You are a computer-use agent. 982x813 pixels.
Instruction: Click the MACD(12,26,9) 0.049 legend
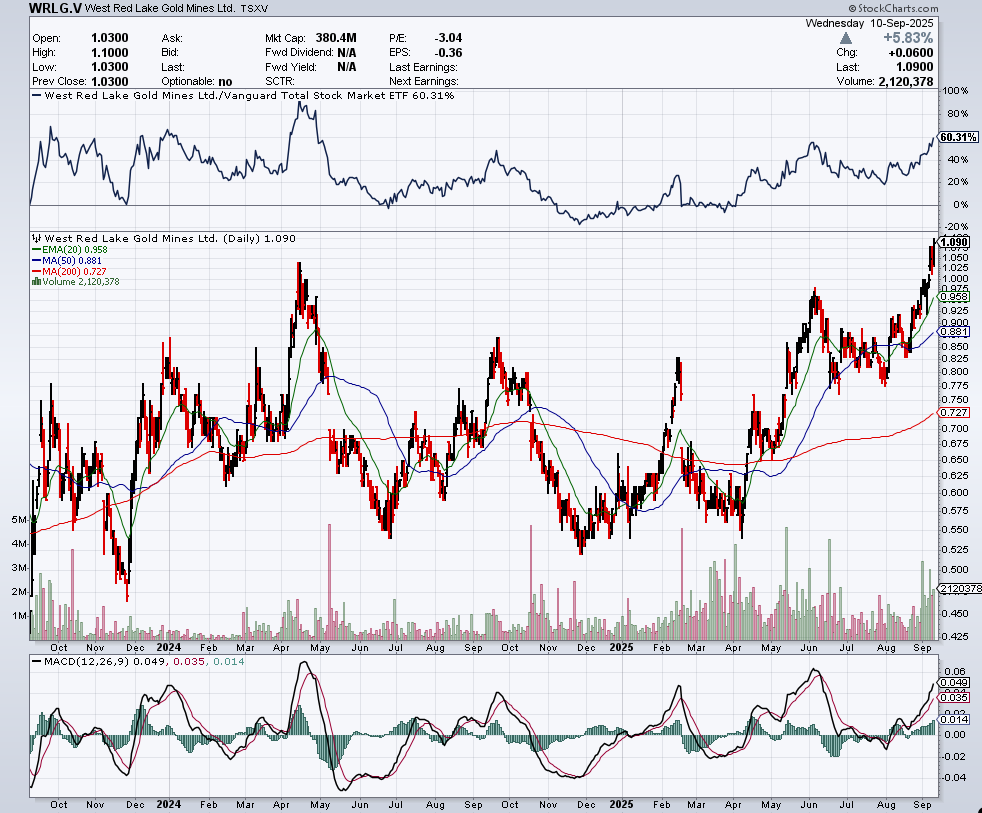point(100,662)
